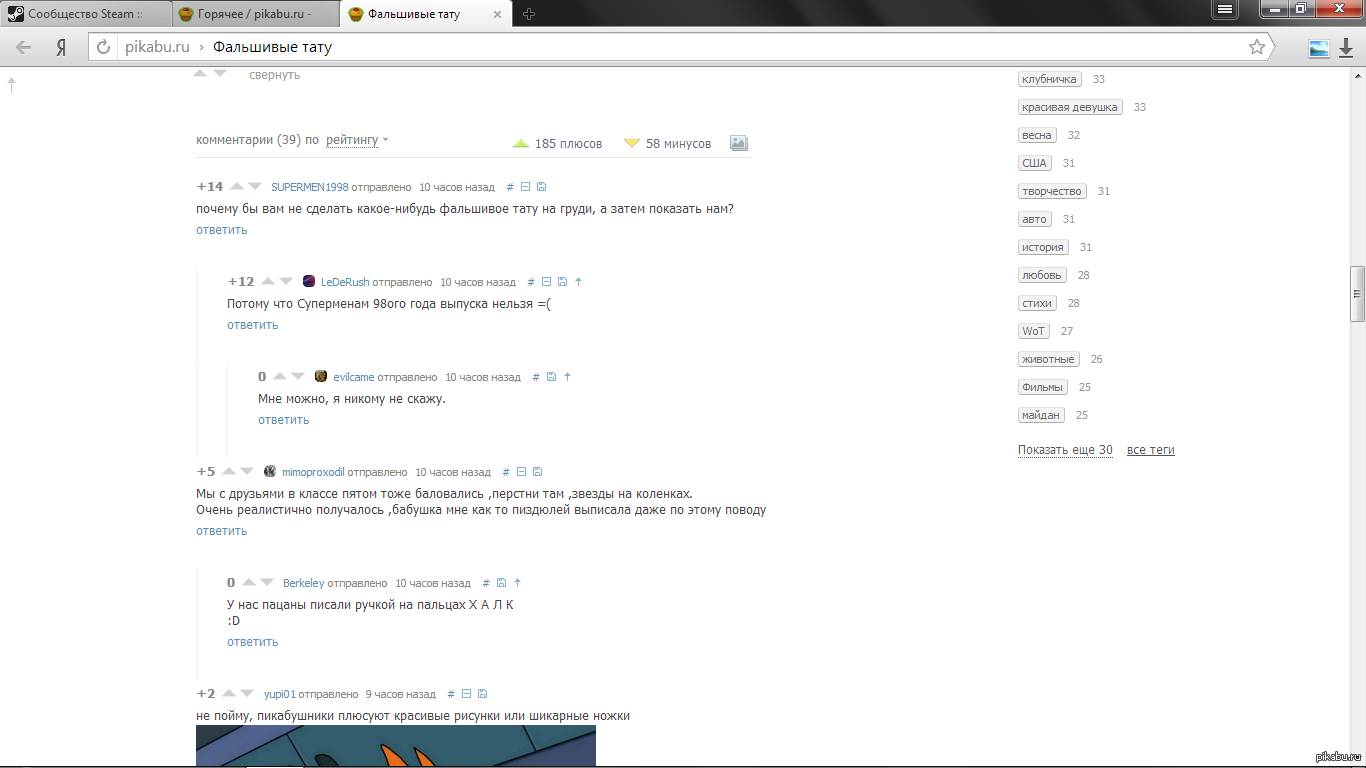
Task: Bookmark the page with the star icon
Action: [x=1256, y=47]
